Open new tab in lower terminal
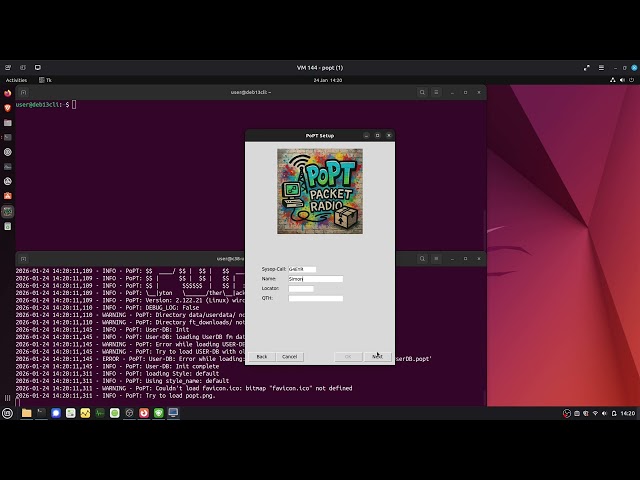Screen dimensions: 640x480 (23, 258)
